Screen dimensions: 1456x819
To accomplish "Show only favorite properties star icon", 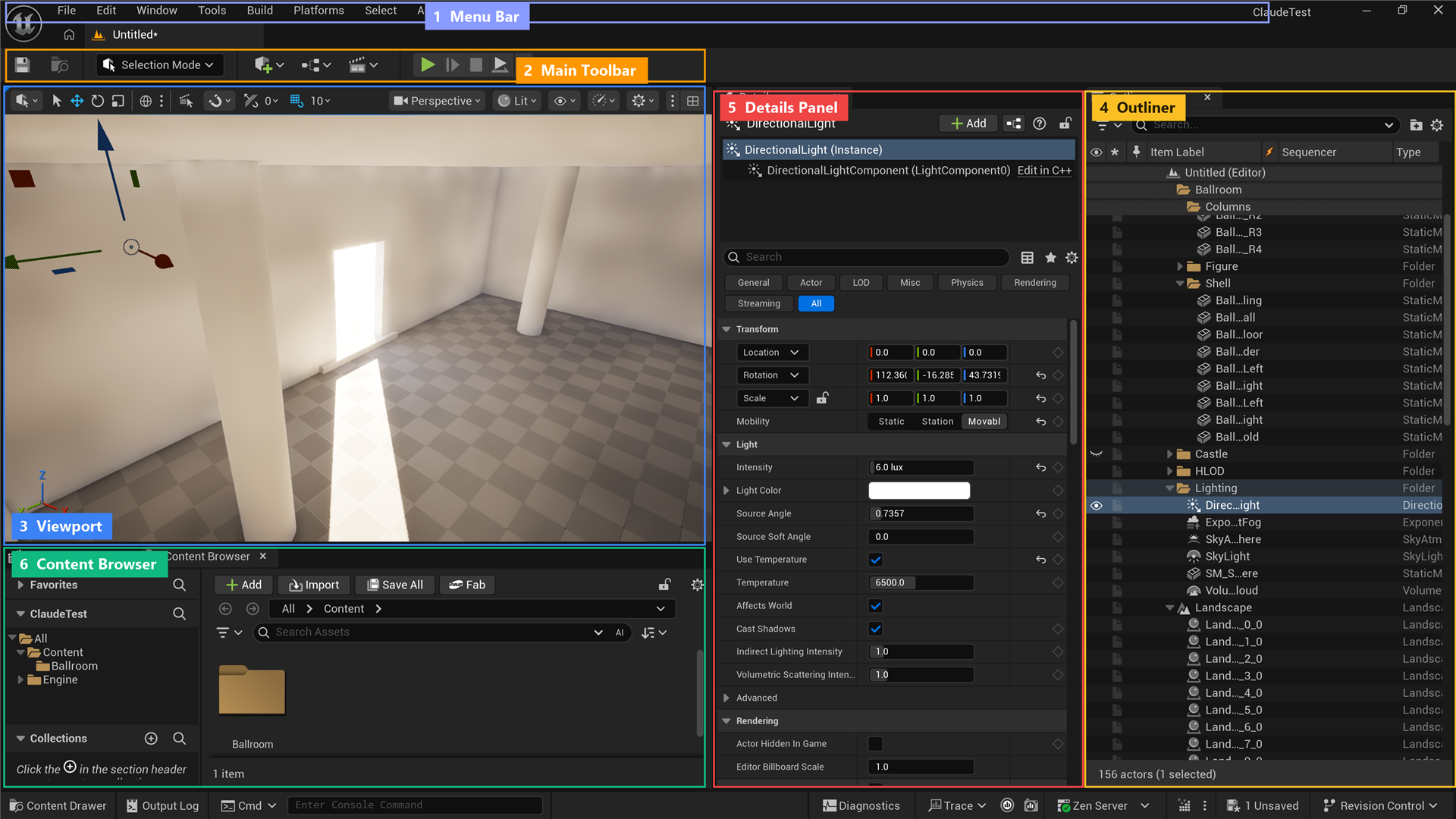I will tap(1050, 258).
